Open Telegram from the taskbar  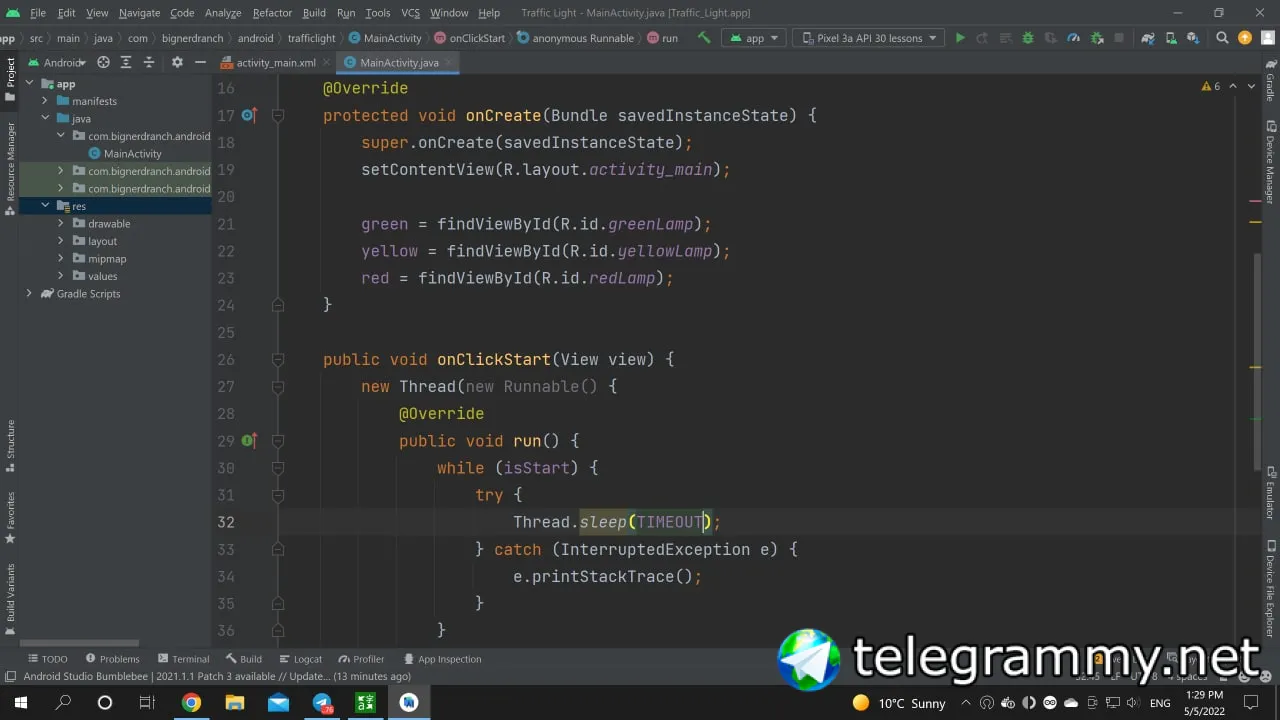point(322,703)
